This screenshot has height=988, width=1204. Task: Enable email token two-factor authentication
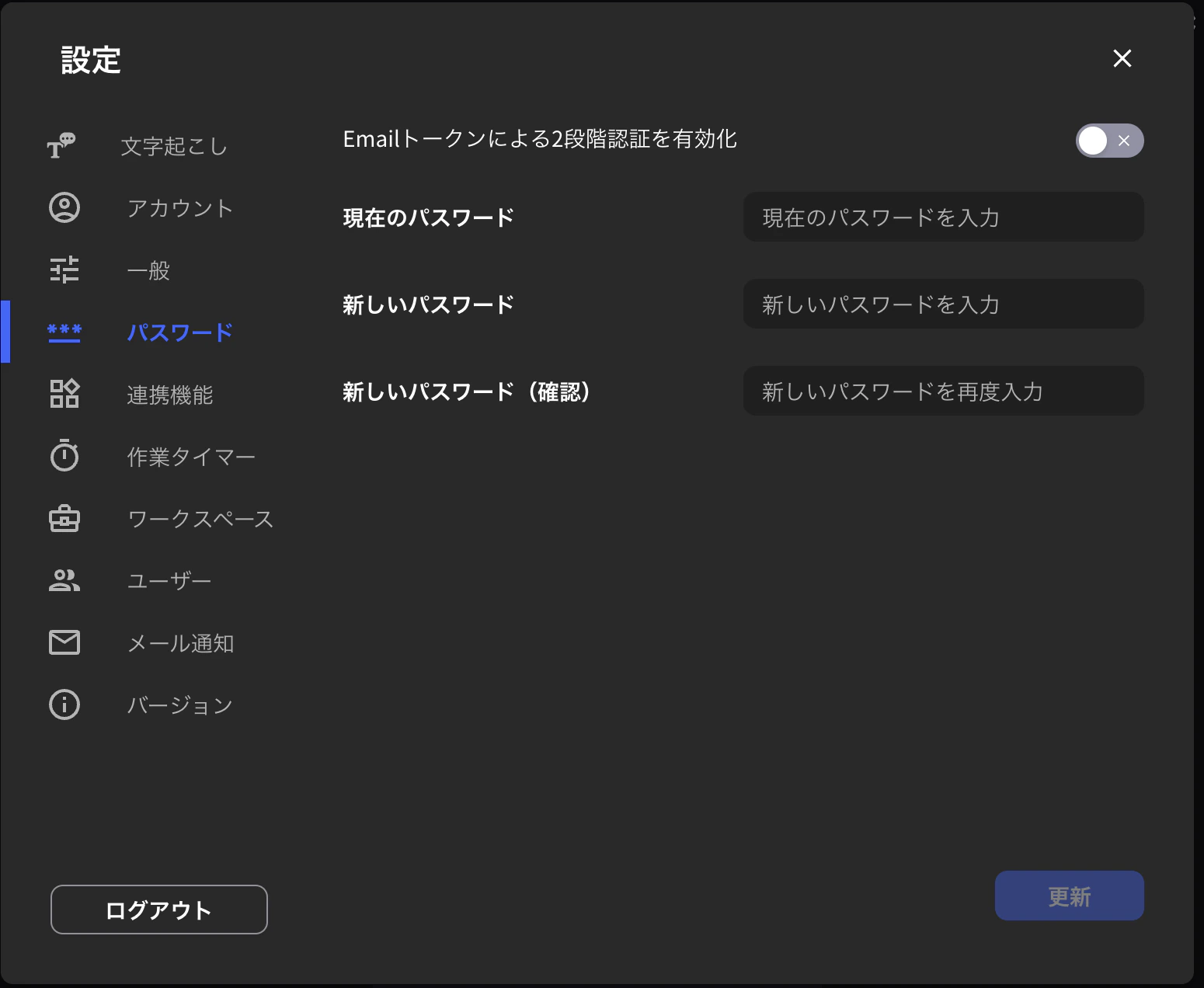pyautogui.click(x=1109, y=141)
